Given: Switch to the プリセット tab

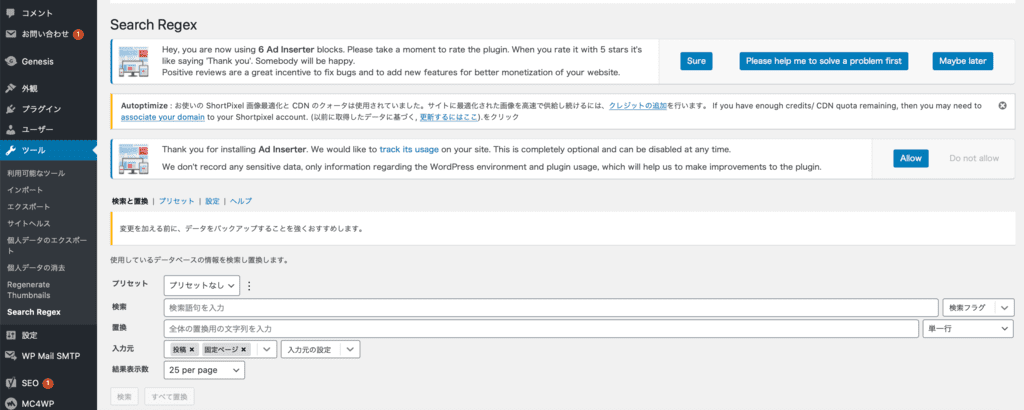Looking at the screenshot, I should click(176, 201).
